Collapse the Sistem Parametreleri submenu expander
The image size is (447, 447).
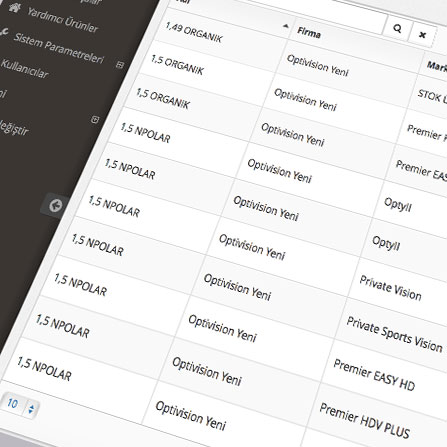(x=120, y=65)
